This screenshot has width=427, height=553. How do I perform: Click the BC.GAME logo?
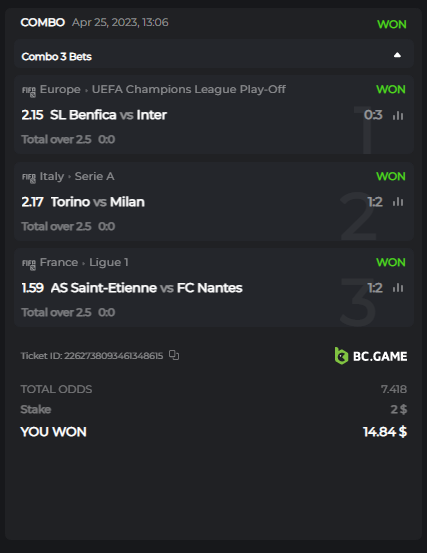(371, 356)
